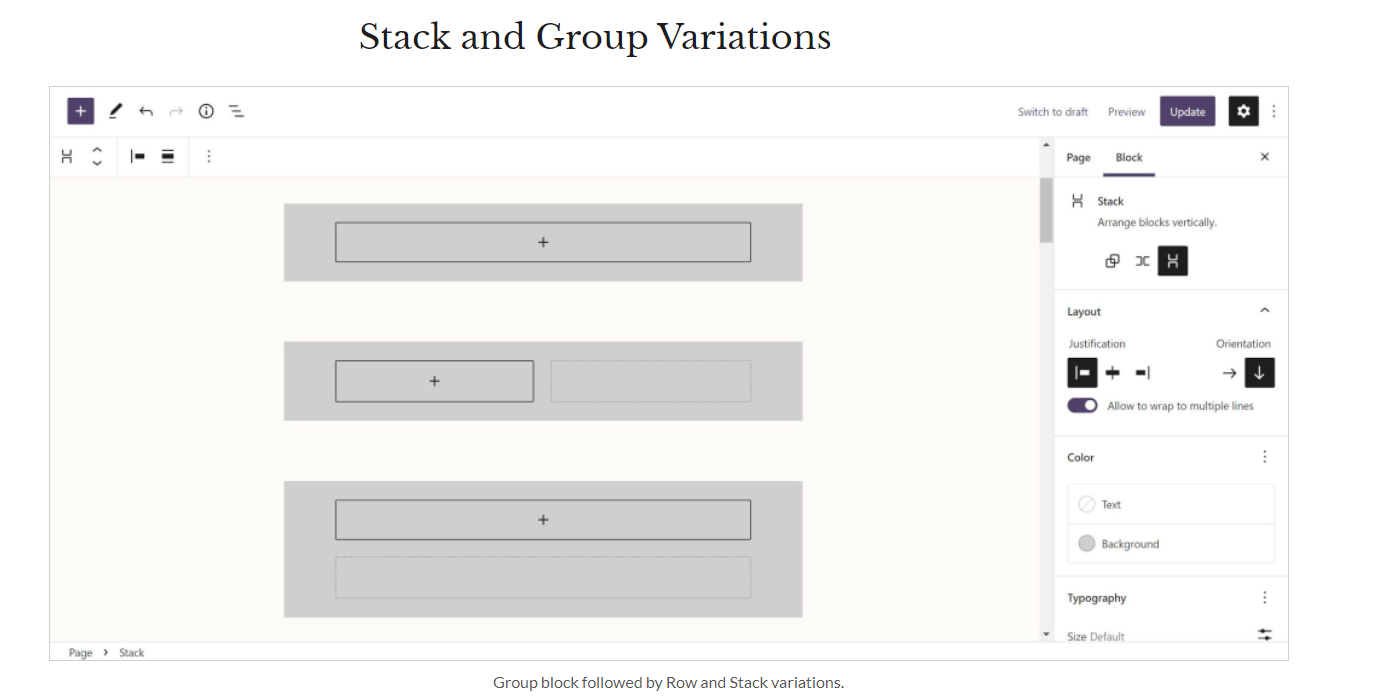Open Typography options three-dot menu

point(1264,598)
